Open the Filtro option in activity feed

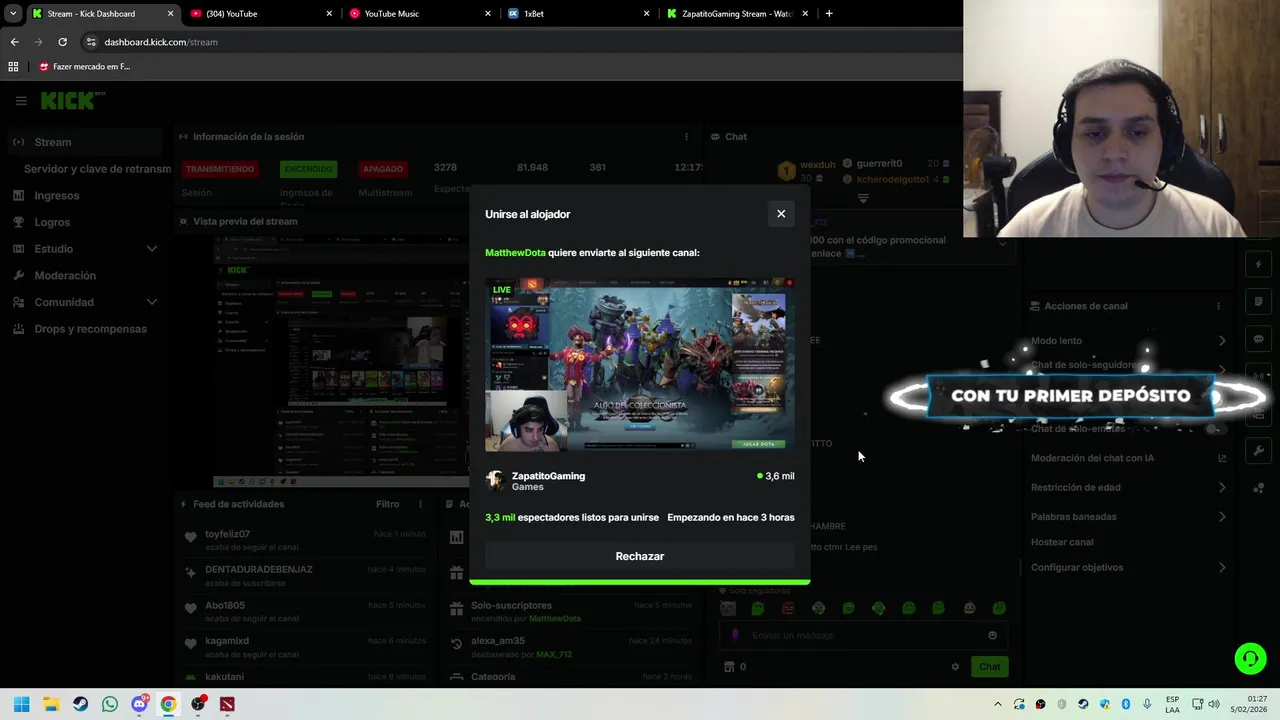pyautogui.click(x=387, y=504)
